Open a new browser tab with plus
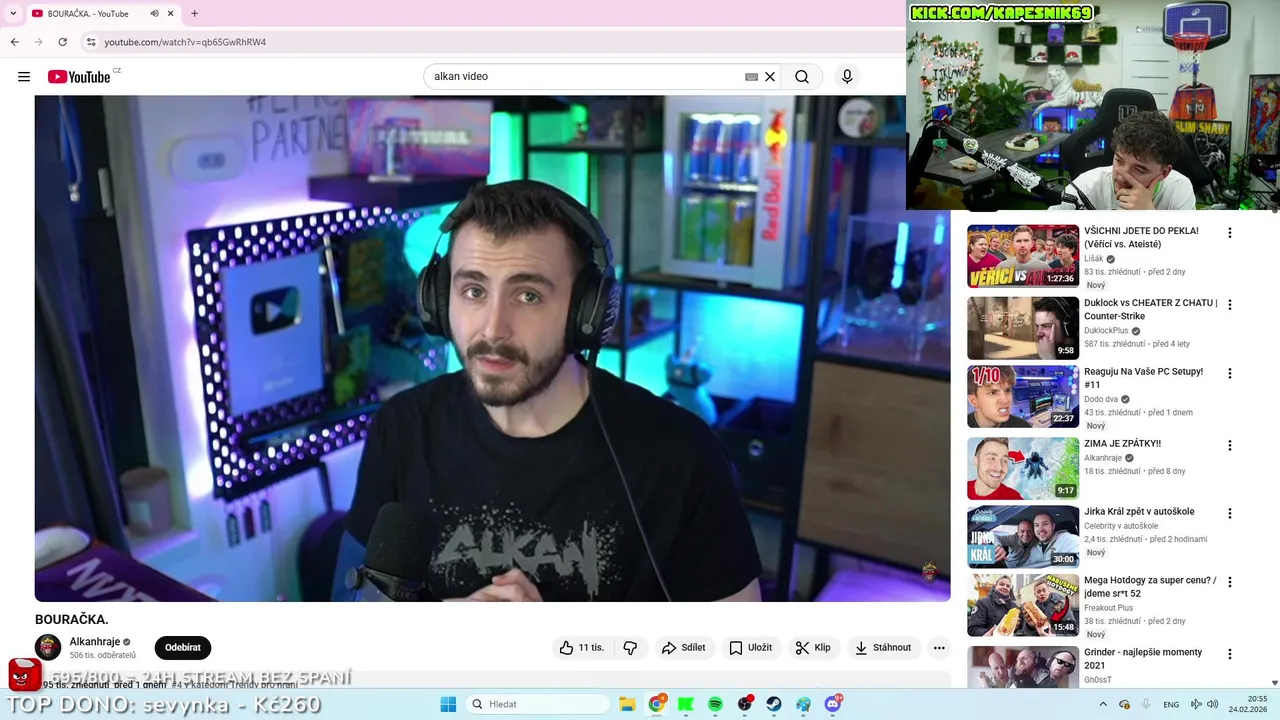Viewport: 1280px width, 720px height. click(x=194, y=14)
